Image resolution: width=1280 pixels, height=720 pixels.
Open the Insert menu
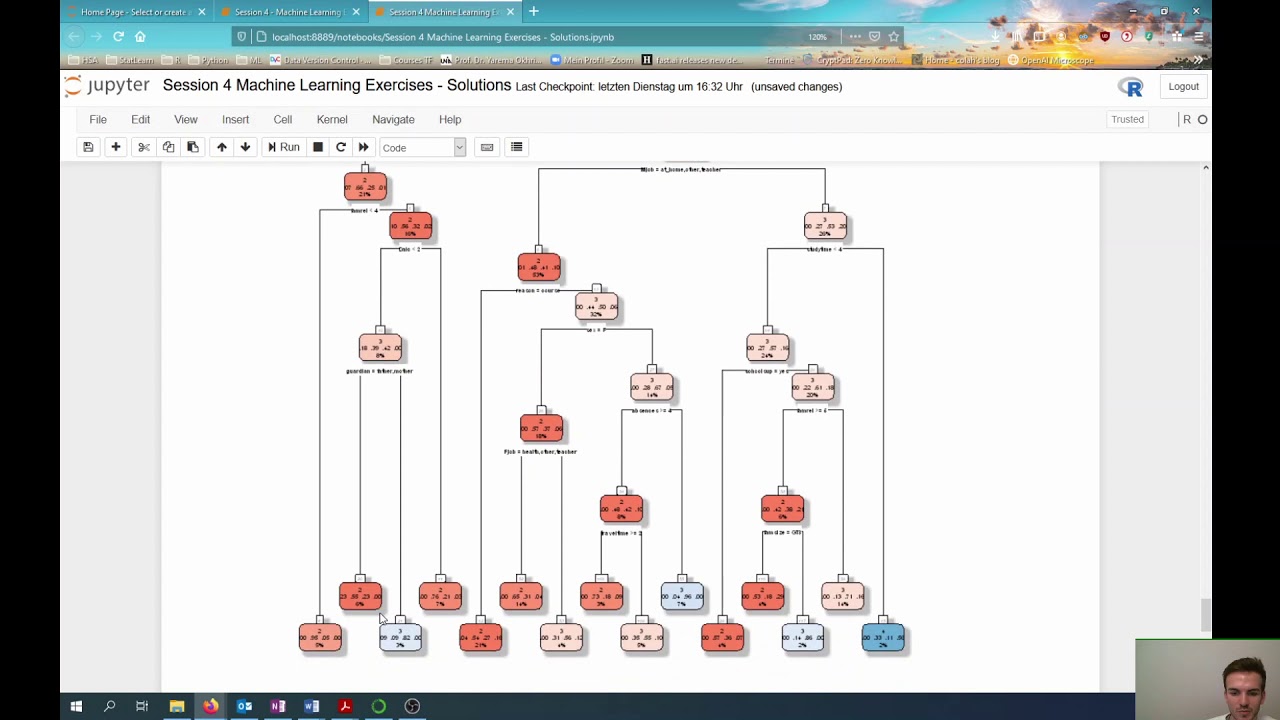(x=236, y=119)
